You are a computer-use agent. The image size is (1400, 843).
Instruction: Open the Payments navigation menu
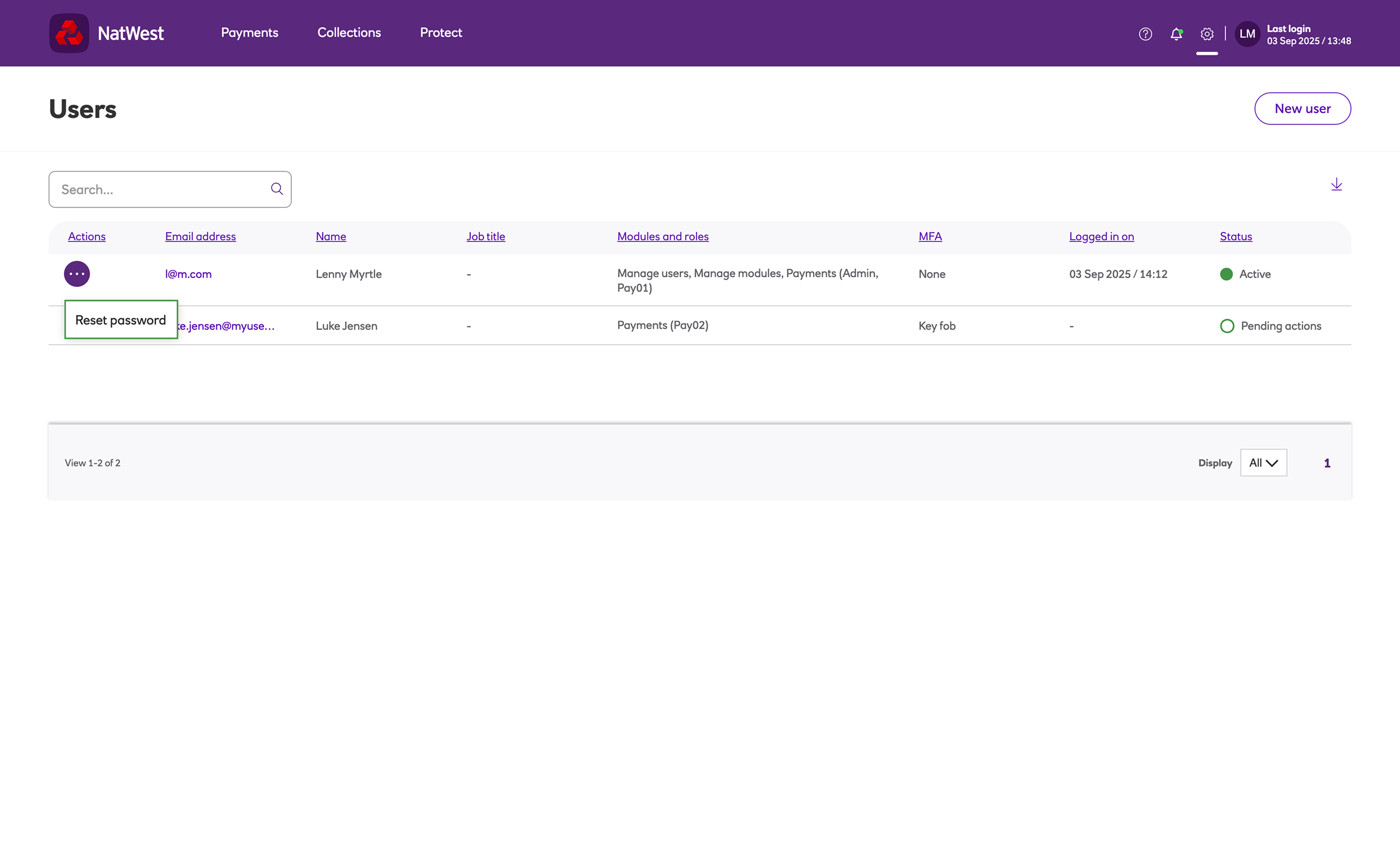click(249, 33)
